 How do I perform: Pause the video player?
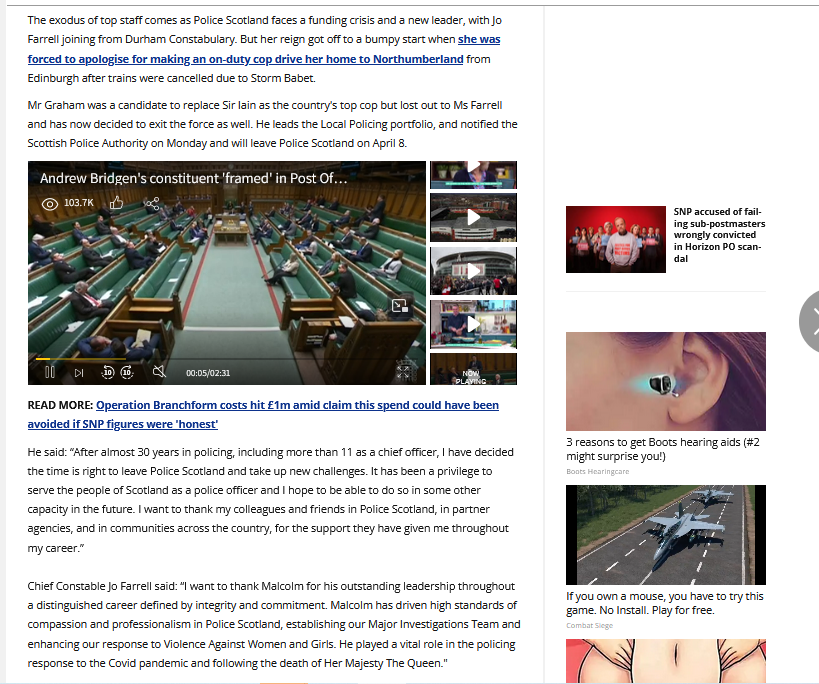[x=50, y=372]
